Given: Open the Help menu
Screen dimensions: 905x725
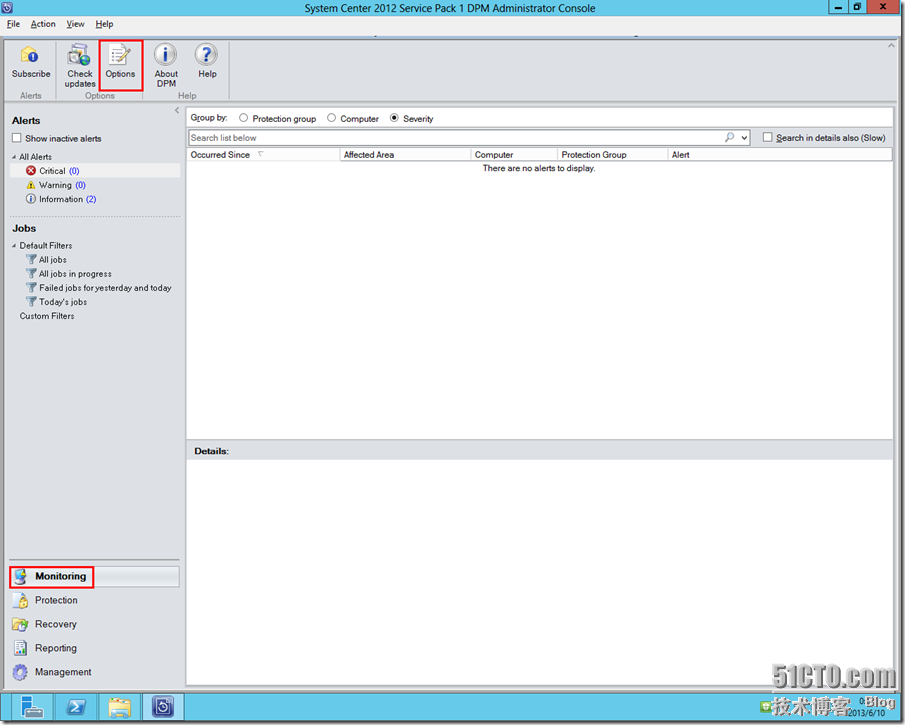Looking at the screenshot, I should pyautogui.click(x=104, y=24).
